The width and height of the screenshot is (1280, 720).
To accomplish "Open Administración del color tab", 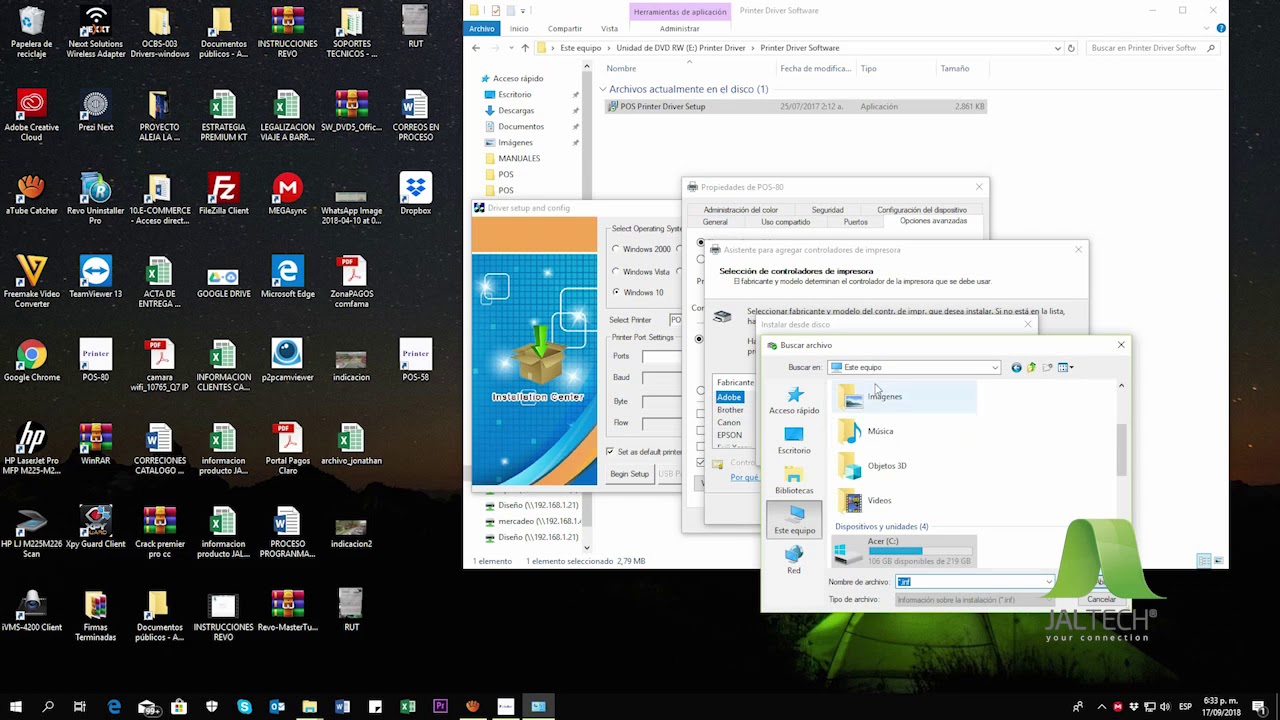I will 741,210.
